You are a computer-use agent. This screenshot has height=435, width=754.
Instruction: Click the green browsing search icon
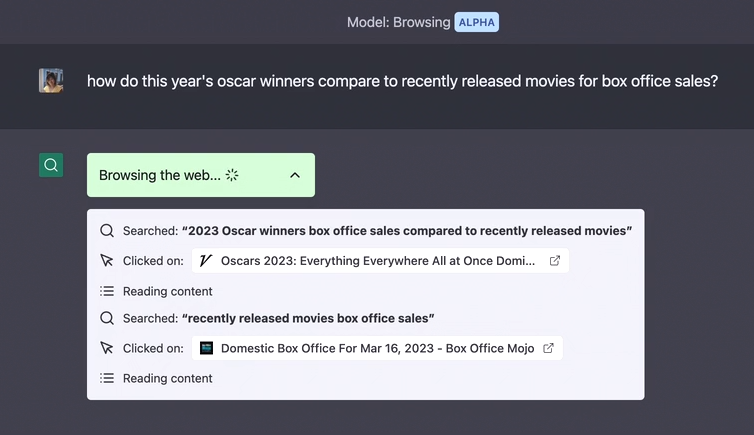coord(51,165)
